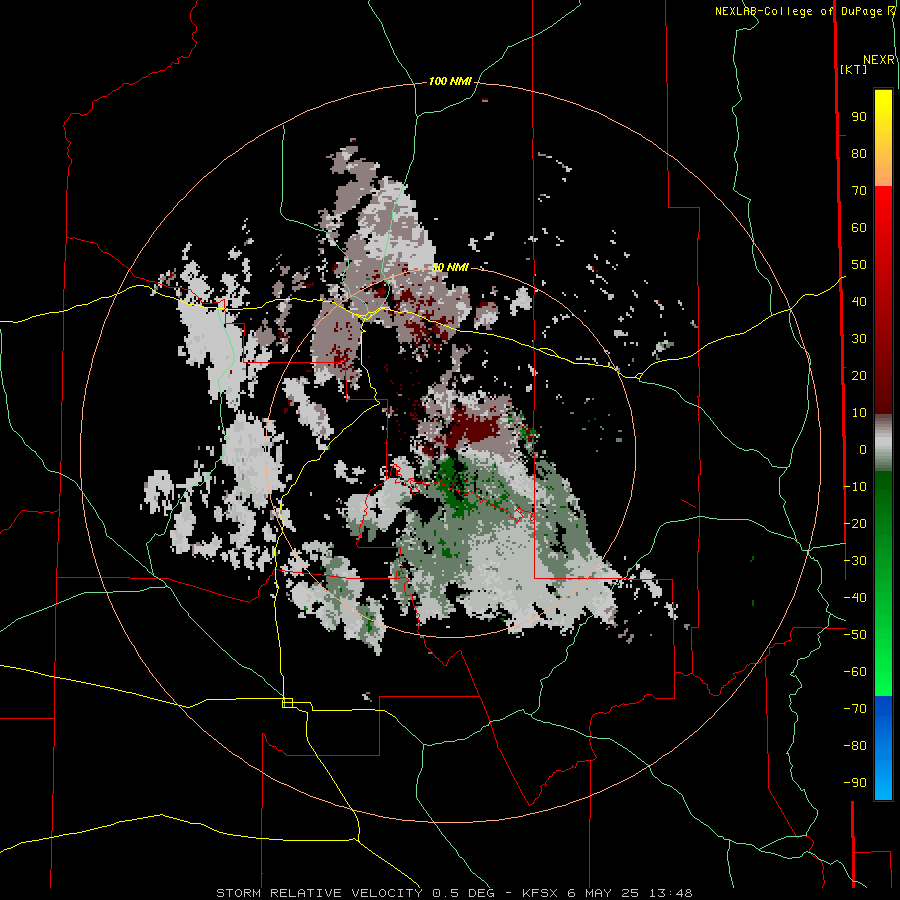Click the 50 value on the velocity scale
This screenshot has height=900, width=900.
[x=859, y=265]
